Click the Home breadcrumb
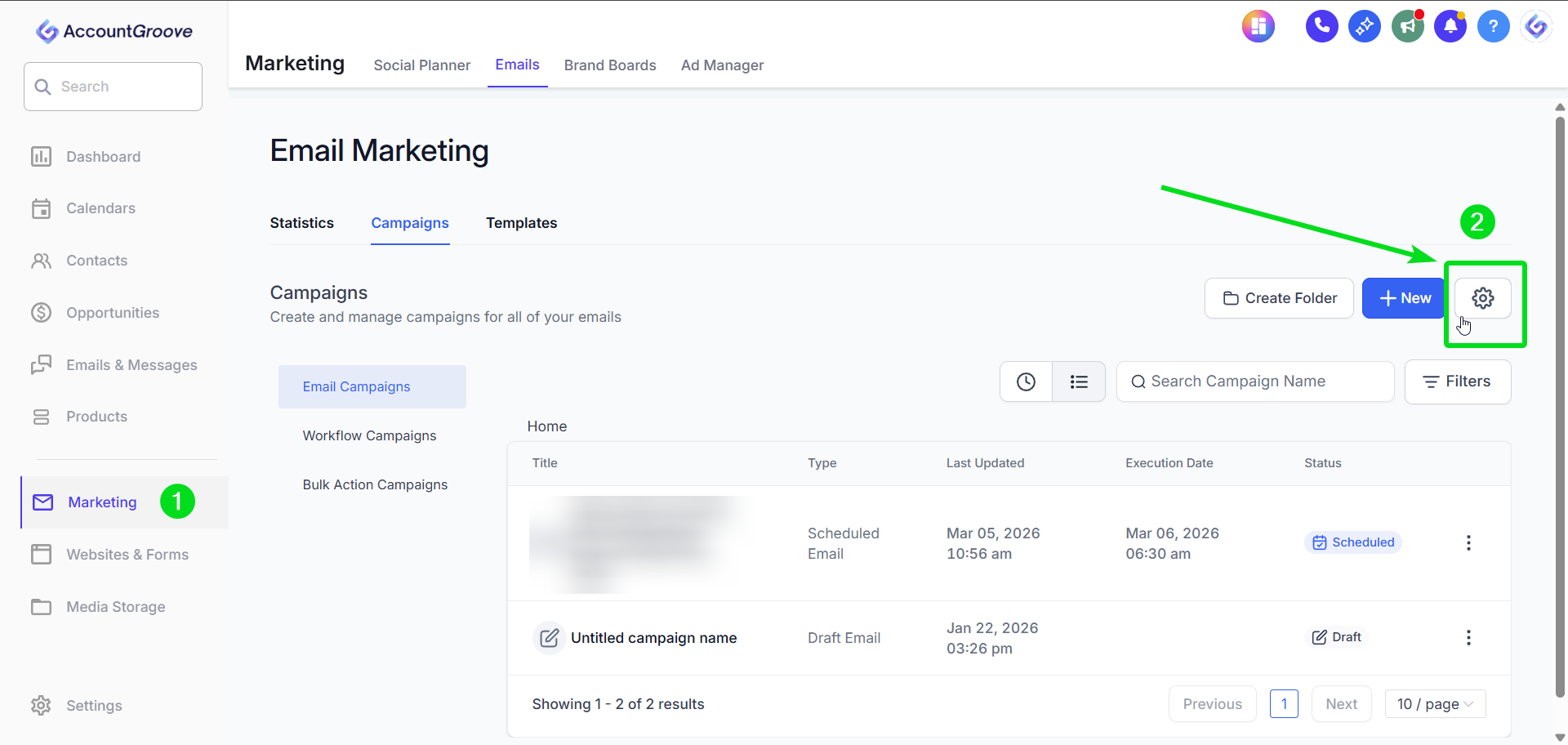This screenshot has height=745, width=1568. click(547, 426)
